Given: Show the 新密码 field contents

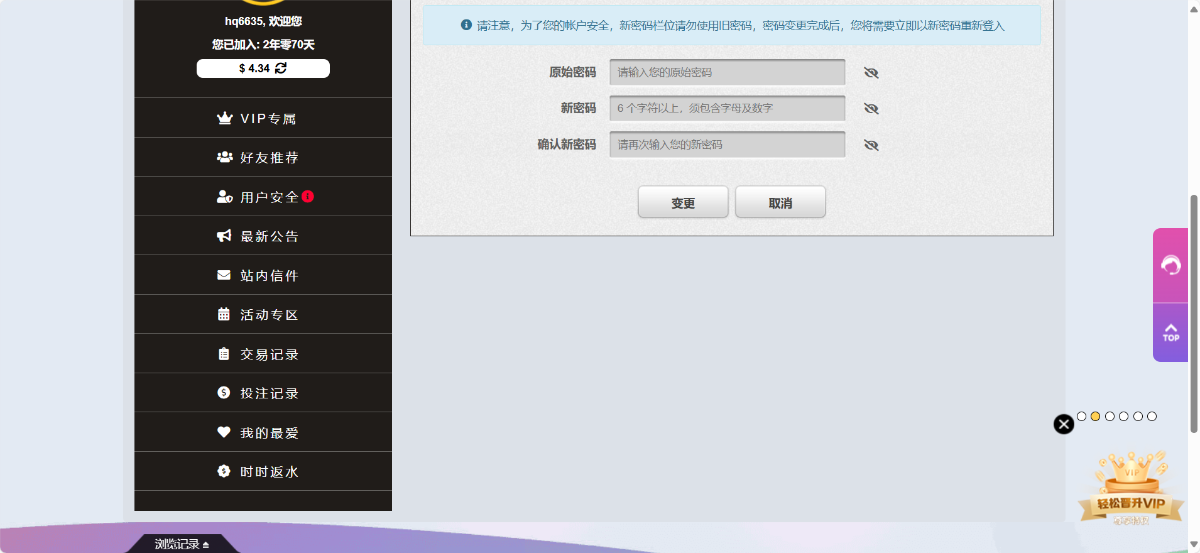Looking at the screenshot, I should coord(871,109).
